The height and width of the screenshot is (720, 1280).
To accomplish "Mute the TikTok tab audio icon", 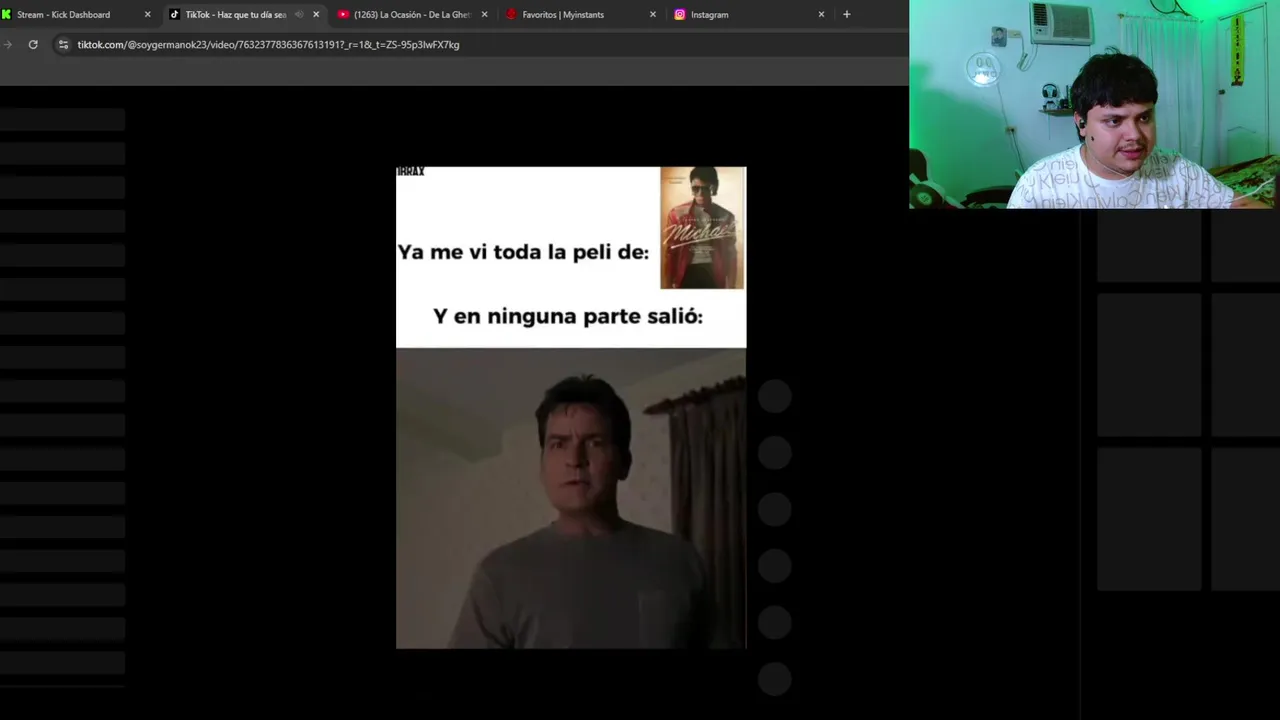I will (x=299, y=15).
